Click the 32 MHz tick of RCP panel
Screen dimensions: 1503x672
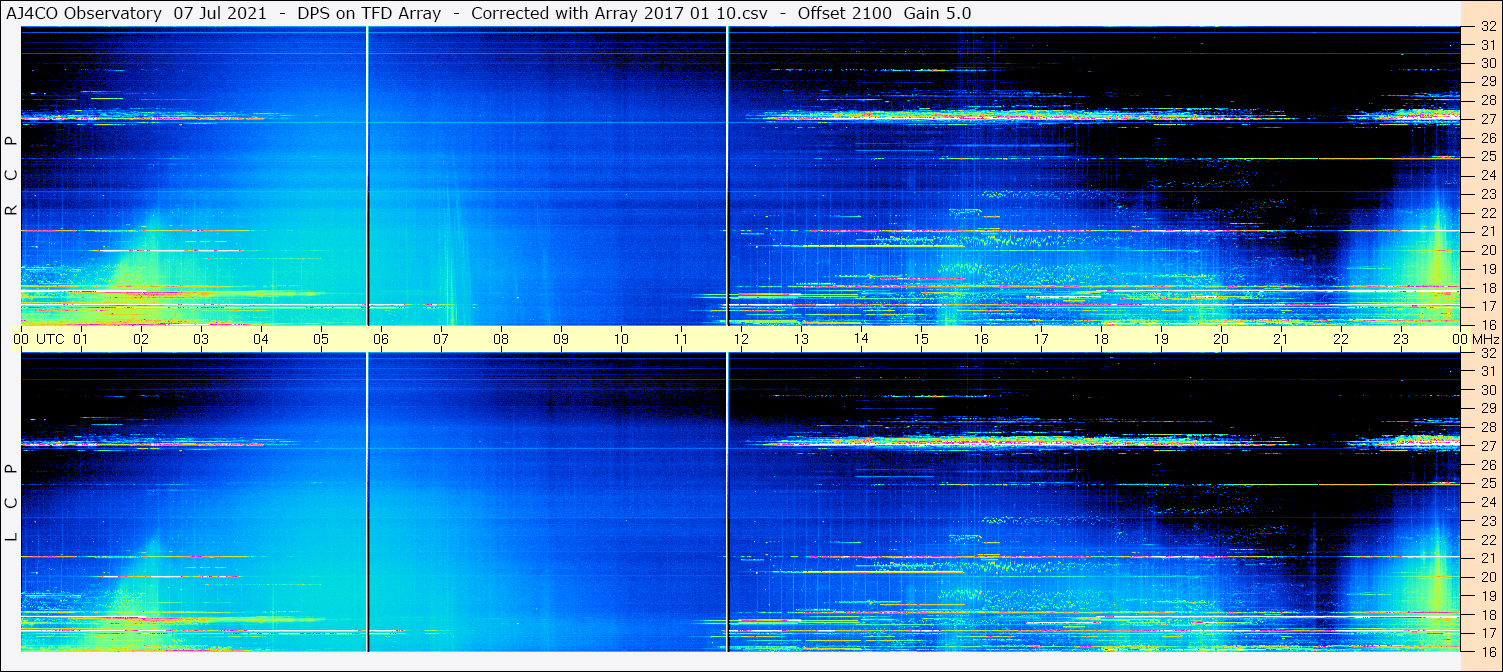click(1487, 27)
